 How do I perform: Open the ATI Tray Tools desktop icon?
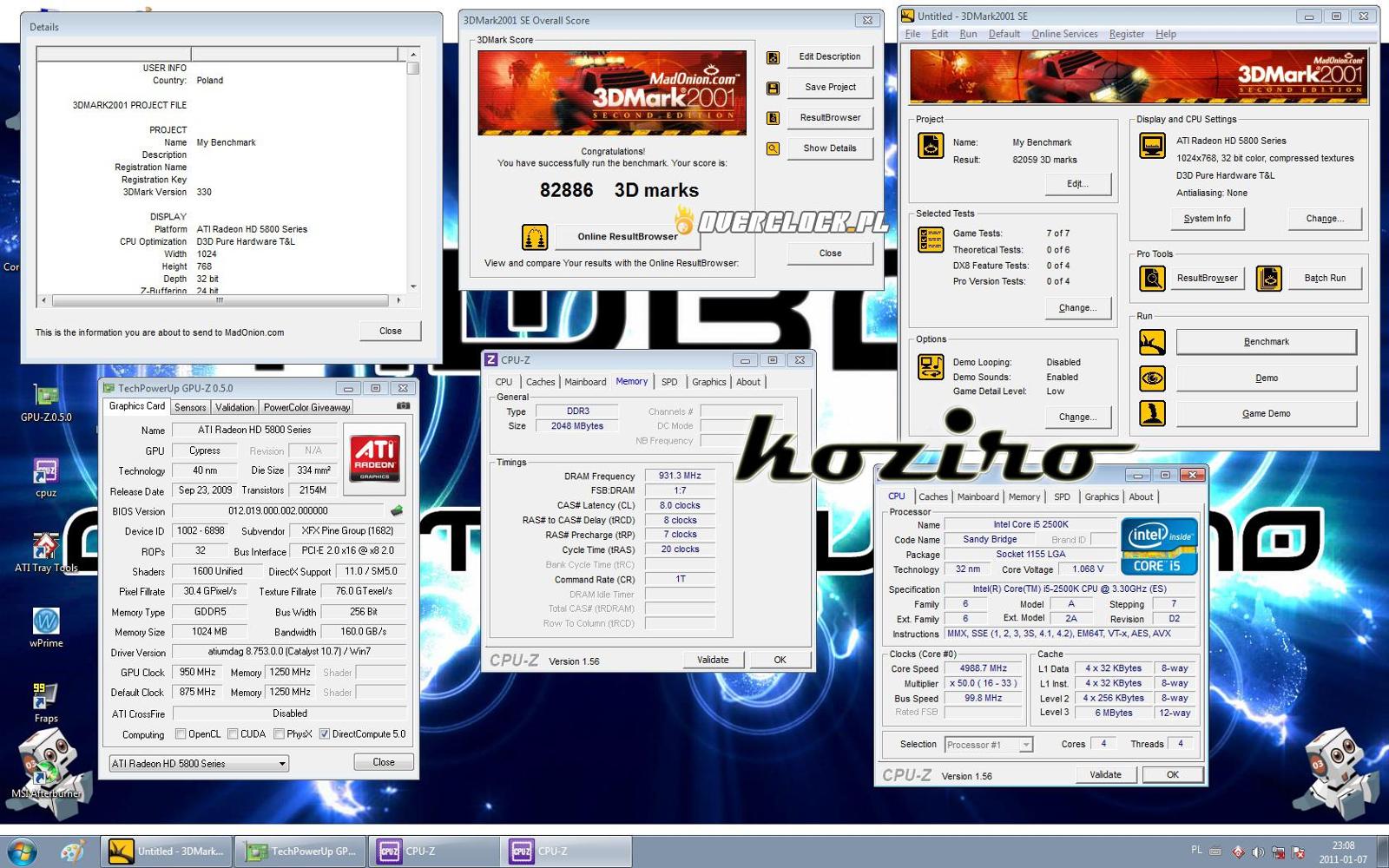(x=46, y=554)
